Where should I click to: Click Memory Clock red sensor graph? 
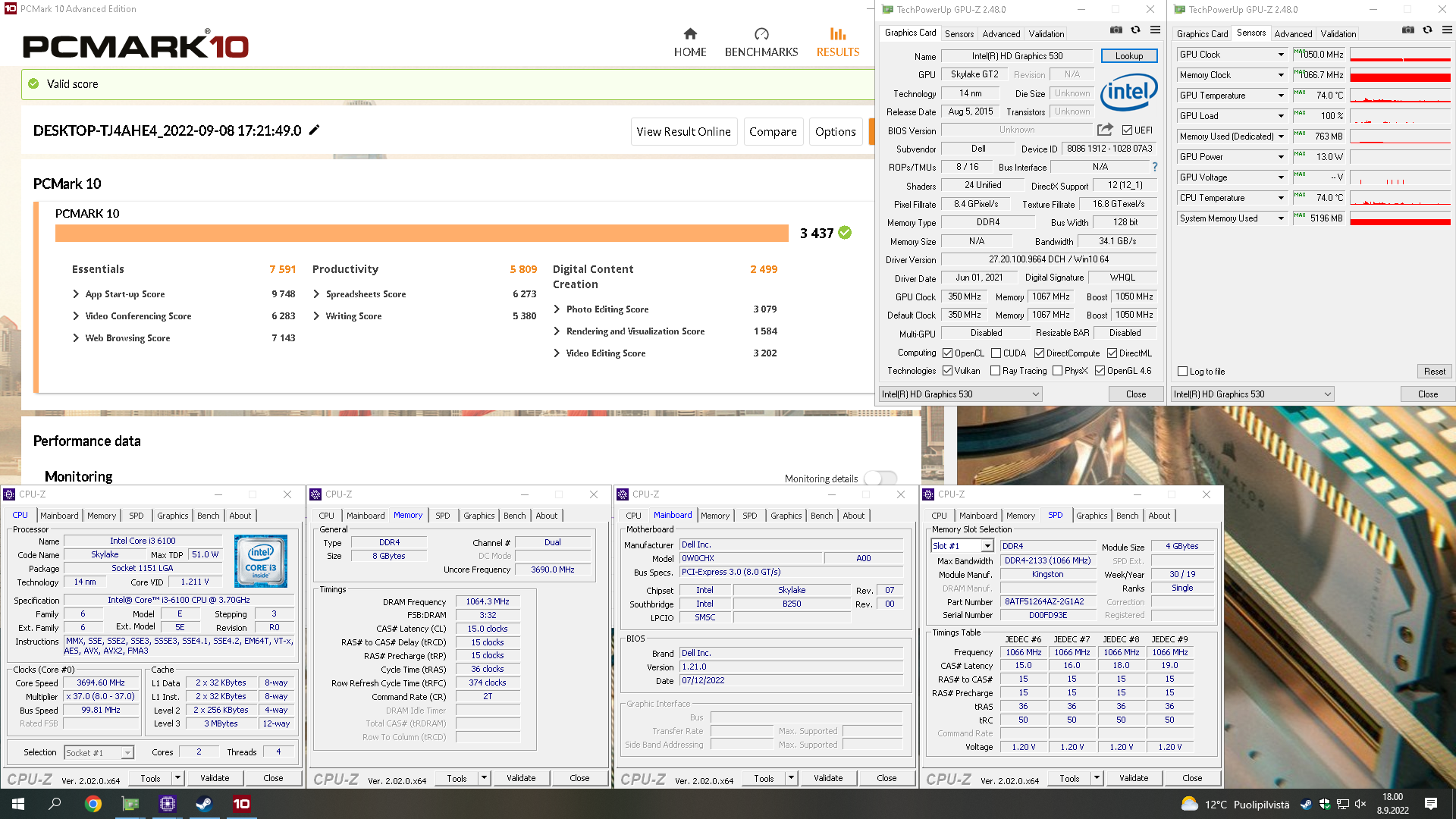tap(1400, 75)
